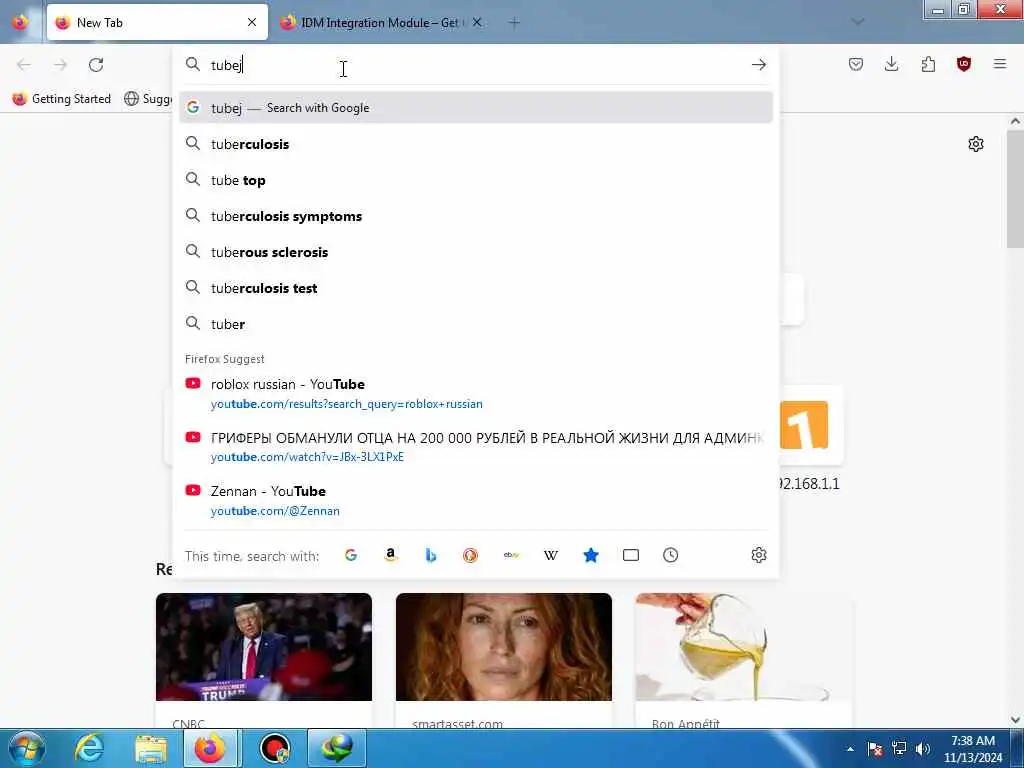Screen dimensions: 1024x768
Task: Open Internet Download Manager taskbar icon
Action: coord(337,748)
